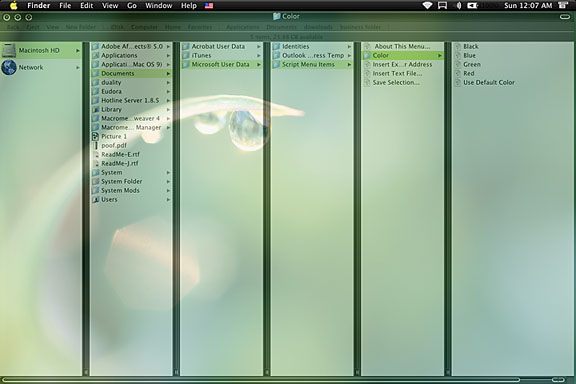Click the Black script file icon
The height and width of the screenshot is (384, 576).
458,47
